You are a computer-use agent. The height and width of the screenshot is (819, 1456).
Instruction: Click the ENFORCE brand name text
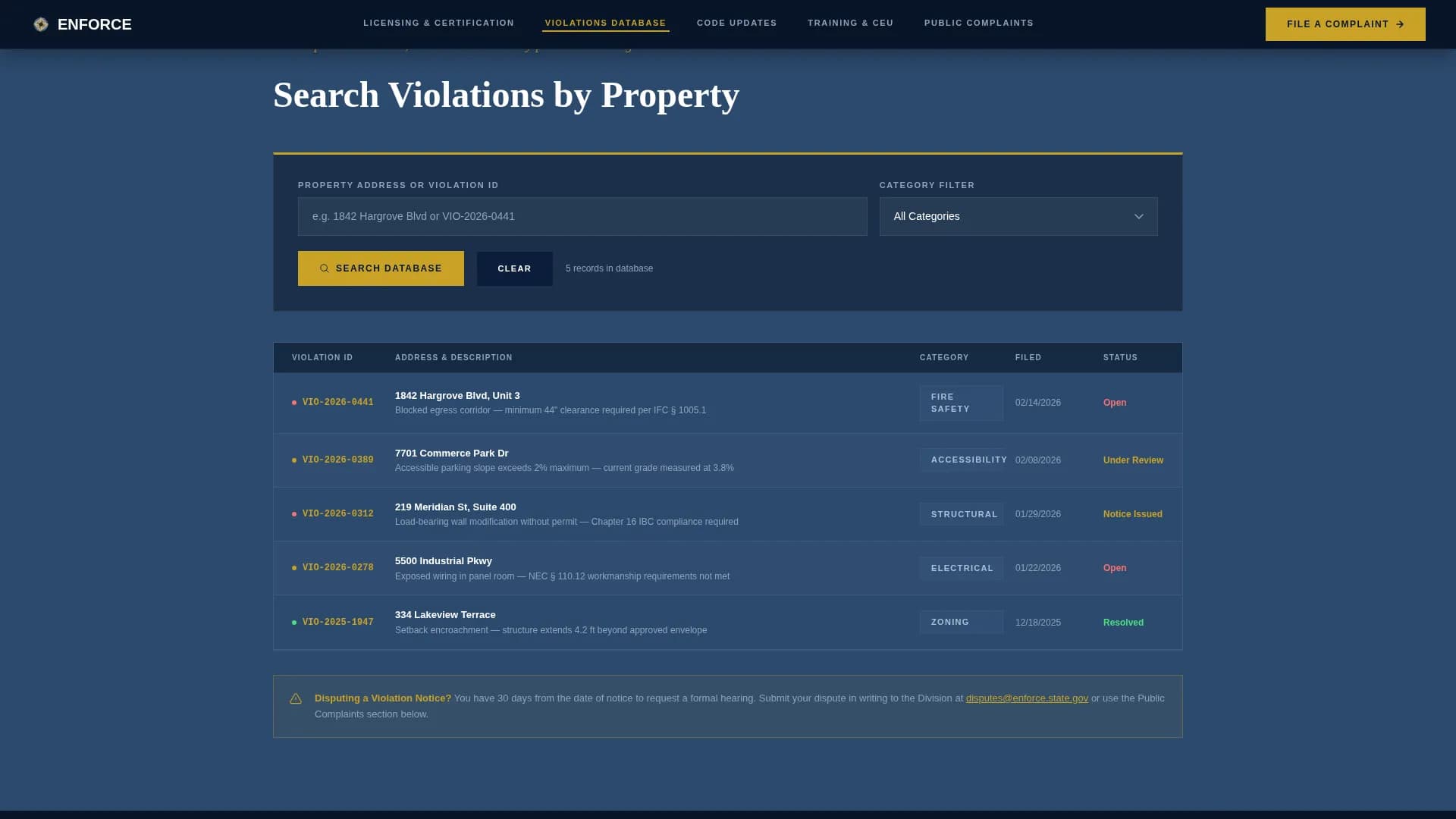[x=94, y=24]
